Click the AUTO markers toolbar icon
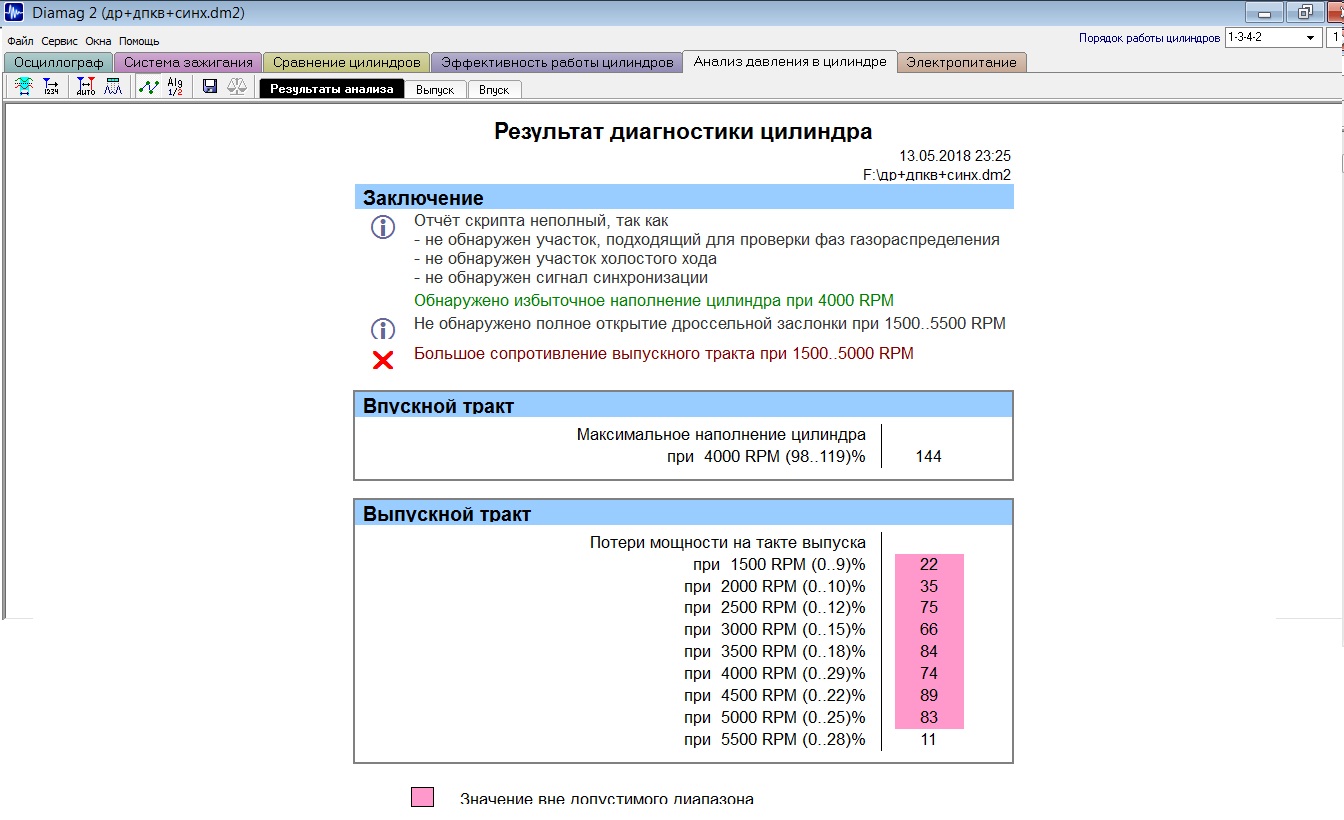 point(86,88)
